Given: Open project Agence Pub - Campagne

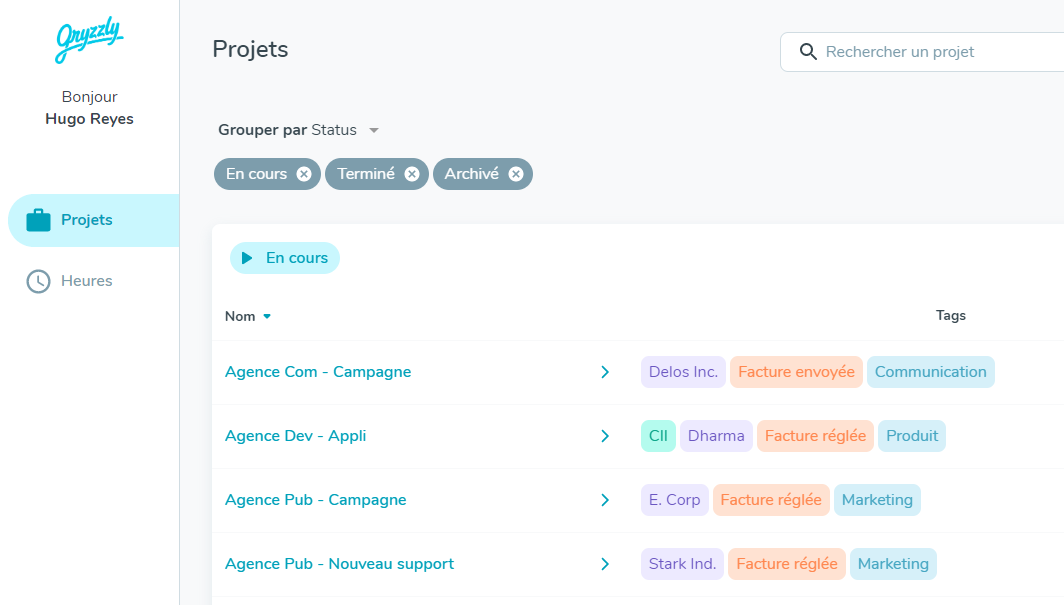Looking at the screenshot, I should click(316, 500).
